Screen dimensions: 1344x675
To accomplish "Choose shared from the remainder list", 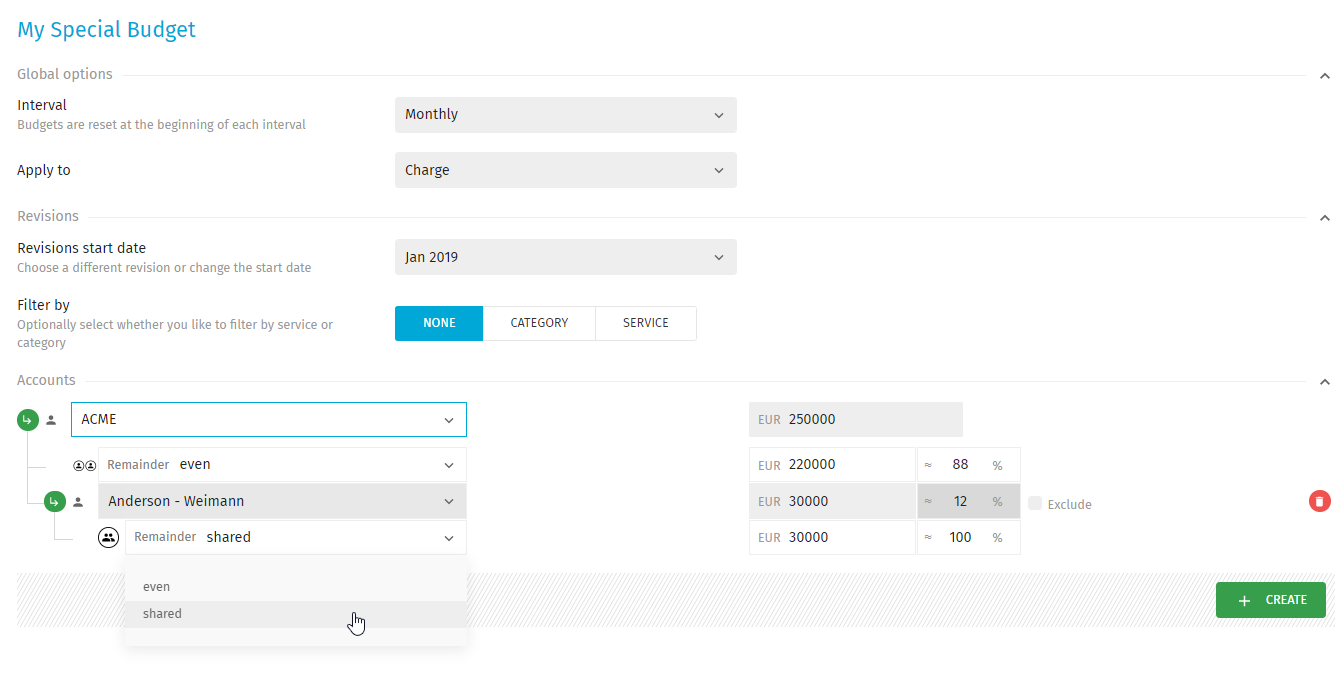I will [296, 614].
